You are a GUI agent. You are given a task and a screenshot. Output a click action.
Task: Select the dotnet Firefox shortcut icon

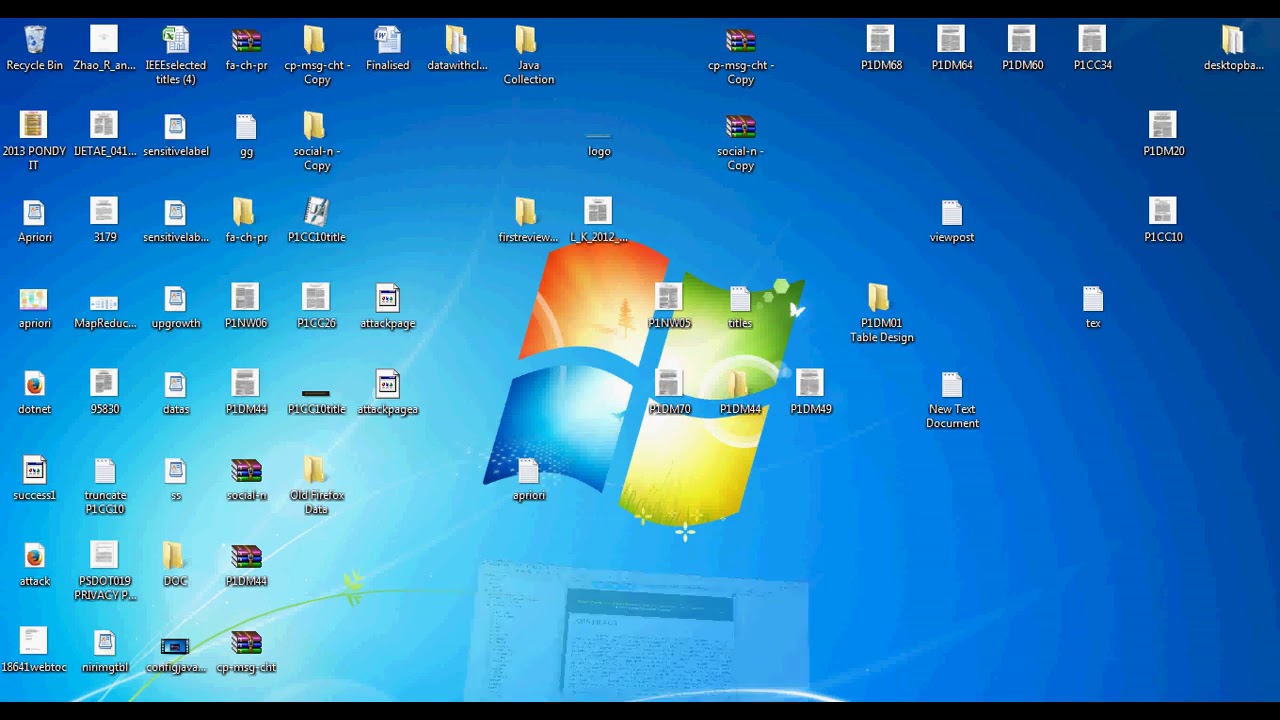34,385
